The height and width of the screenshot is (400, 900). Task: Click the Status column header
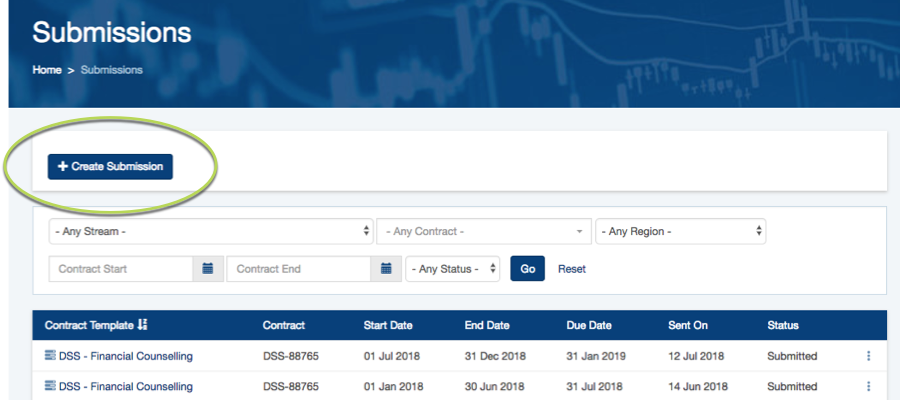[783, 325]
